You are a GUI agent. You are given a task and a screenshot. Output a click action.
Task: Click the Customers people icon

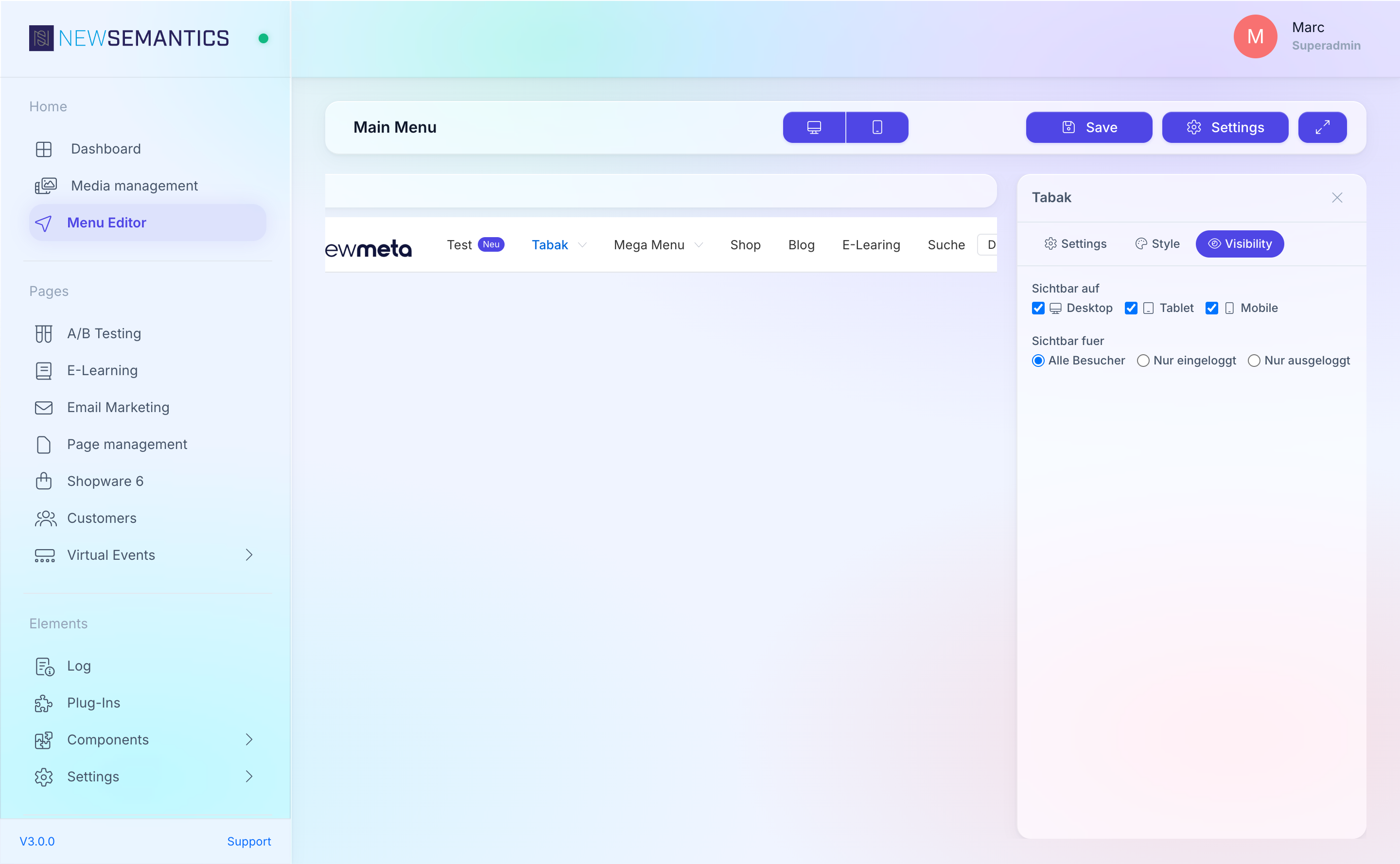[x=45, y=518]
